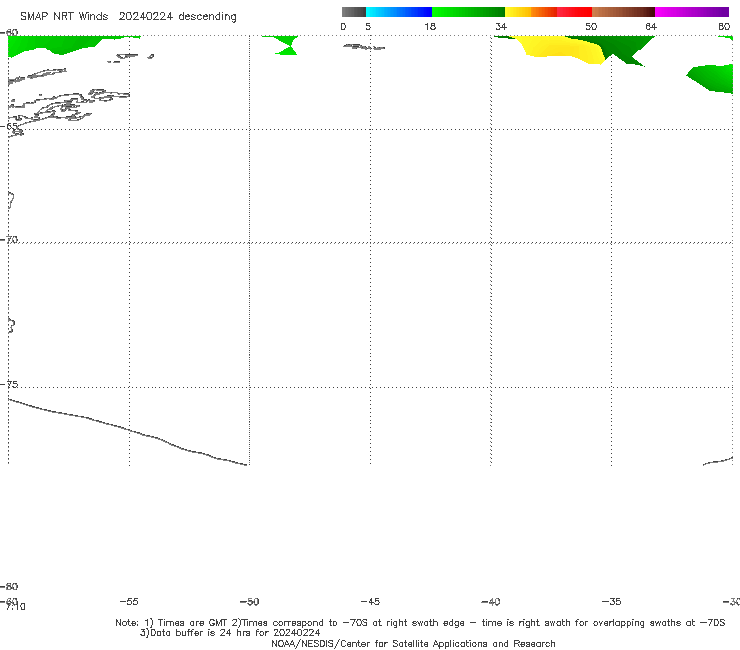Click the green 18–34 segment of the color bar
This screenshot has height=650, width=740.
tap(468, 12)
